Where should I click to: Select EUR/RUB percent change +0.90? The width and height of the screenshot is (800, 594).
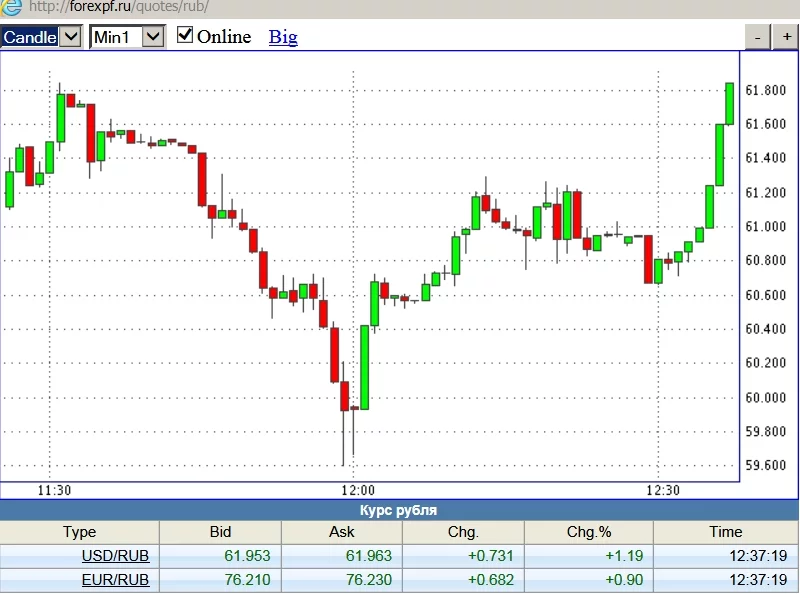coord(624,580)
